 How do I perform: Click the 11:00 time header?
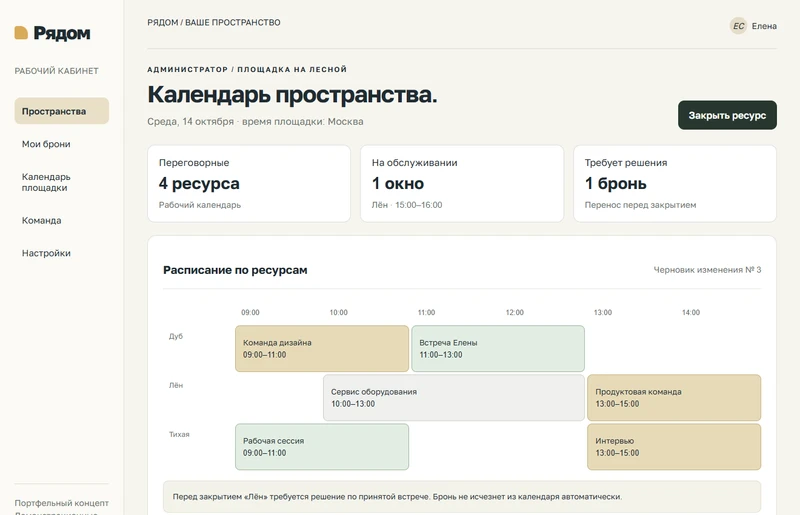tap(427, 312)
